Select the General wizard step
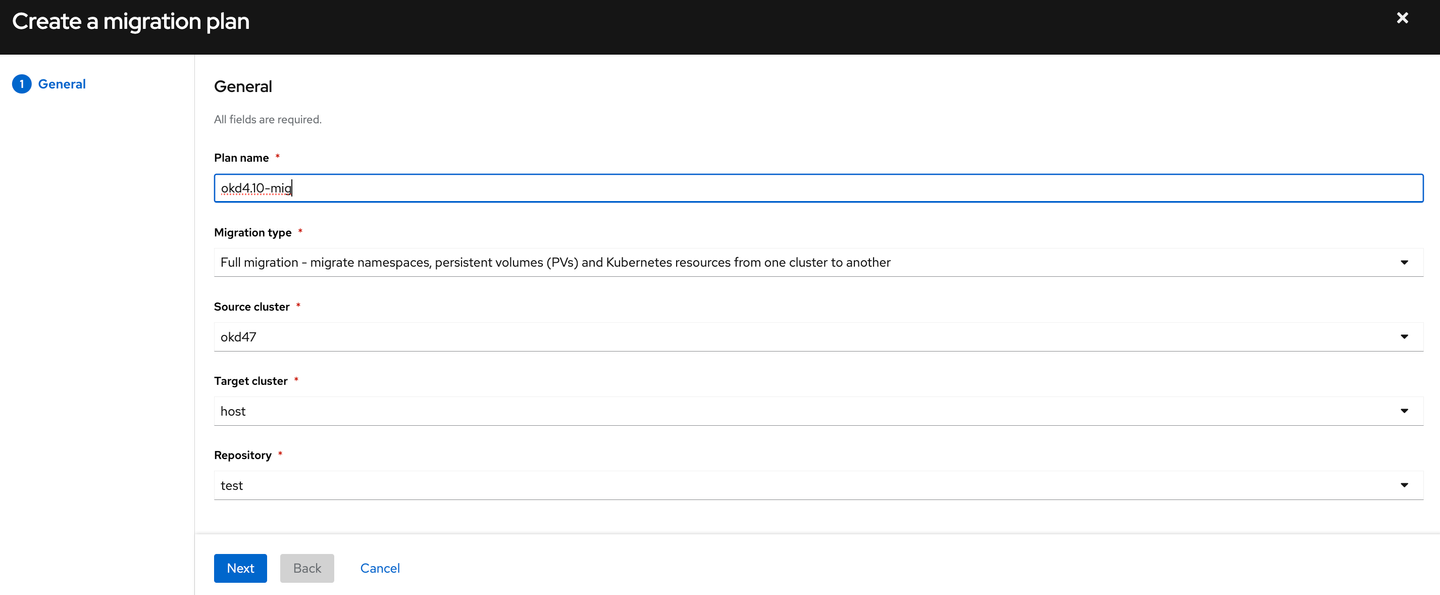The image size is (1440, 595). click(62, 84)
